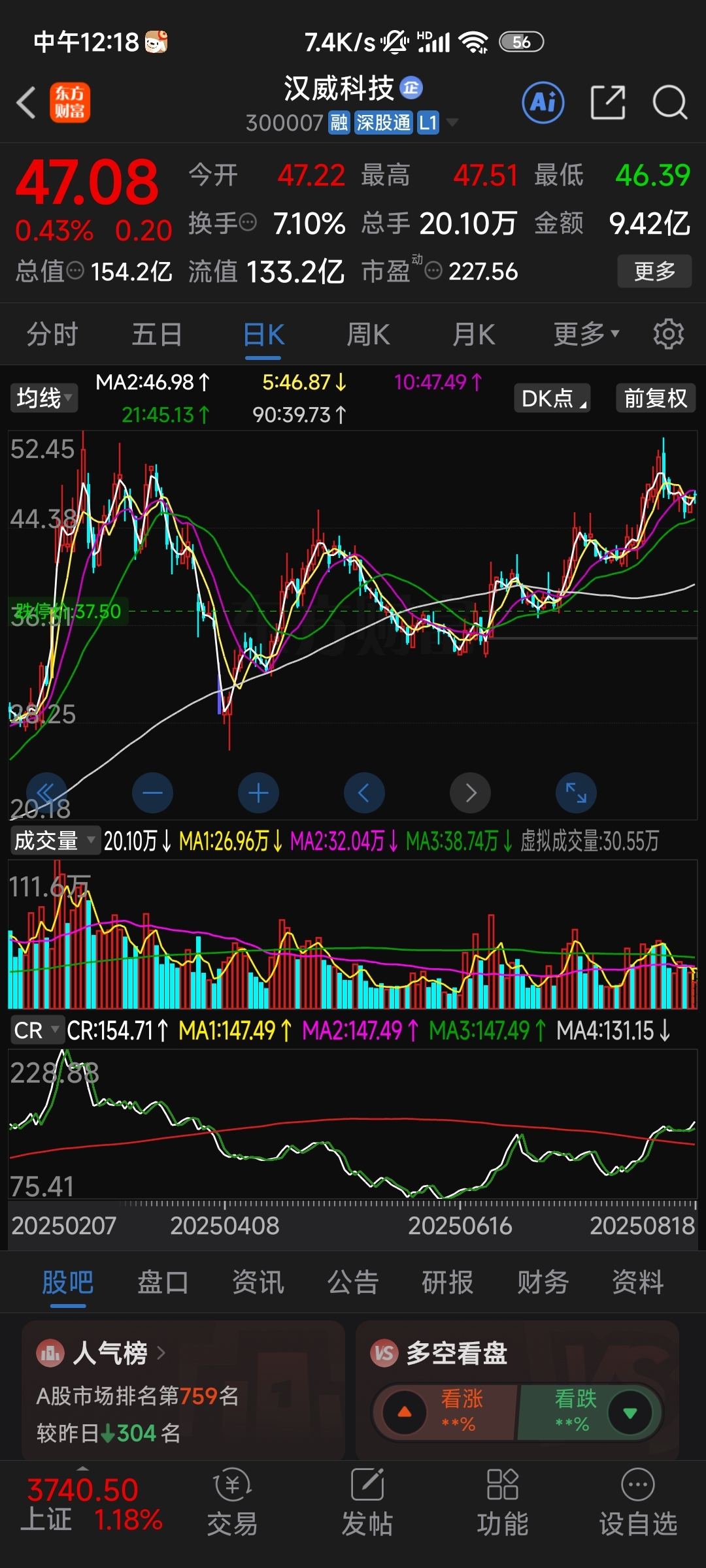This screenshot has height=1568, width=706.
Task: Tap info icon next to 换手
Action: 248,223
